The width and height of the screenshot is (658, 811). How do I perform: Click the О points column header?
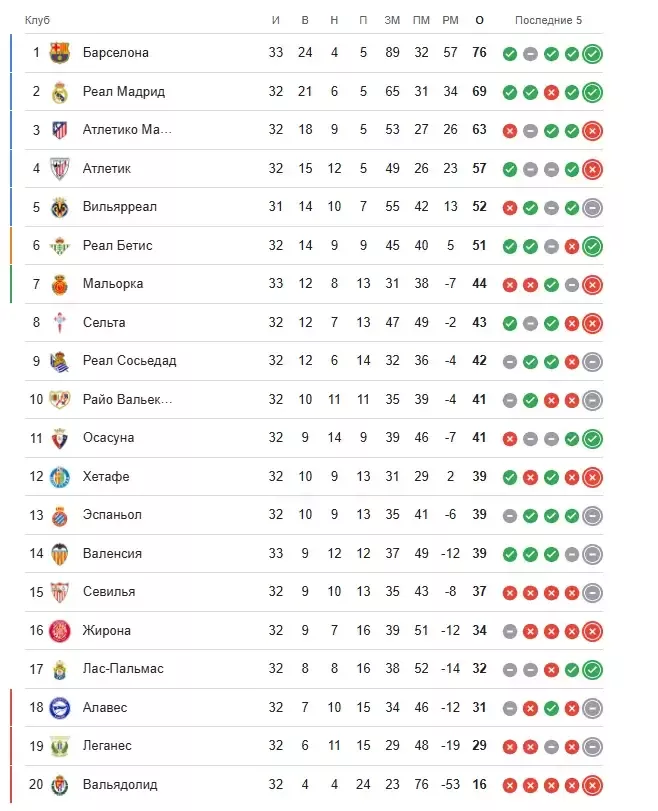point(480,20)
